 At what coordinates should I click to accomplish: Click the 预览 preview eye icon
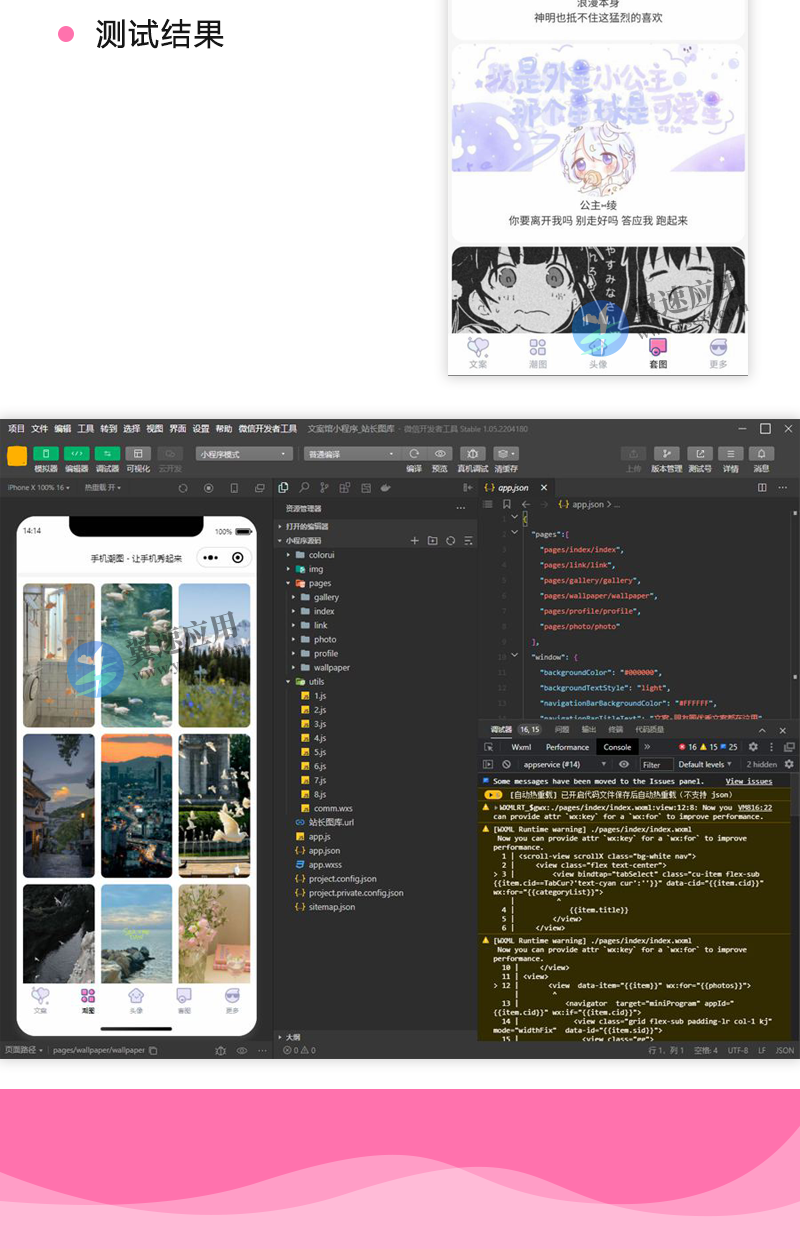(440, 454)
